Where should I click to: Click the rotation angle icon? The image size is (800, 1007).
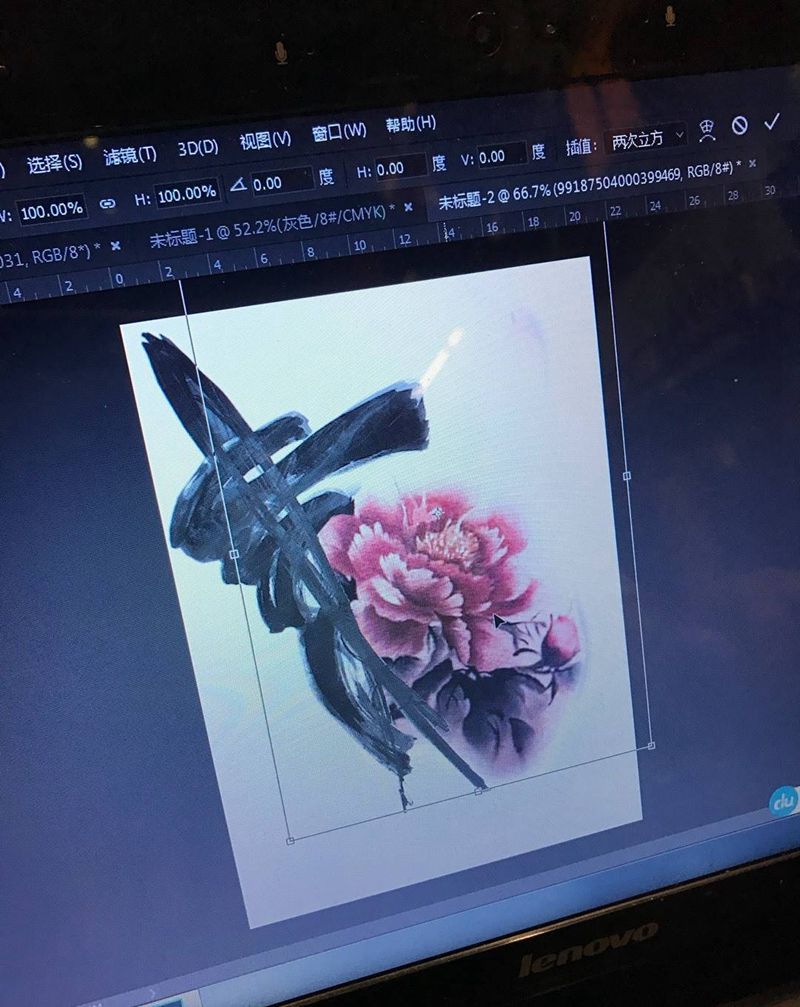pyautogui.click(x=237, y=185)
